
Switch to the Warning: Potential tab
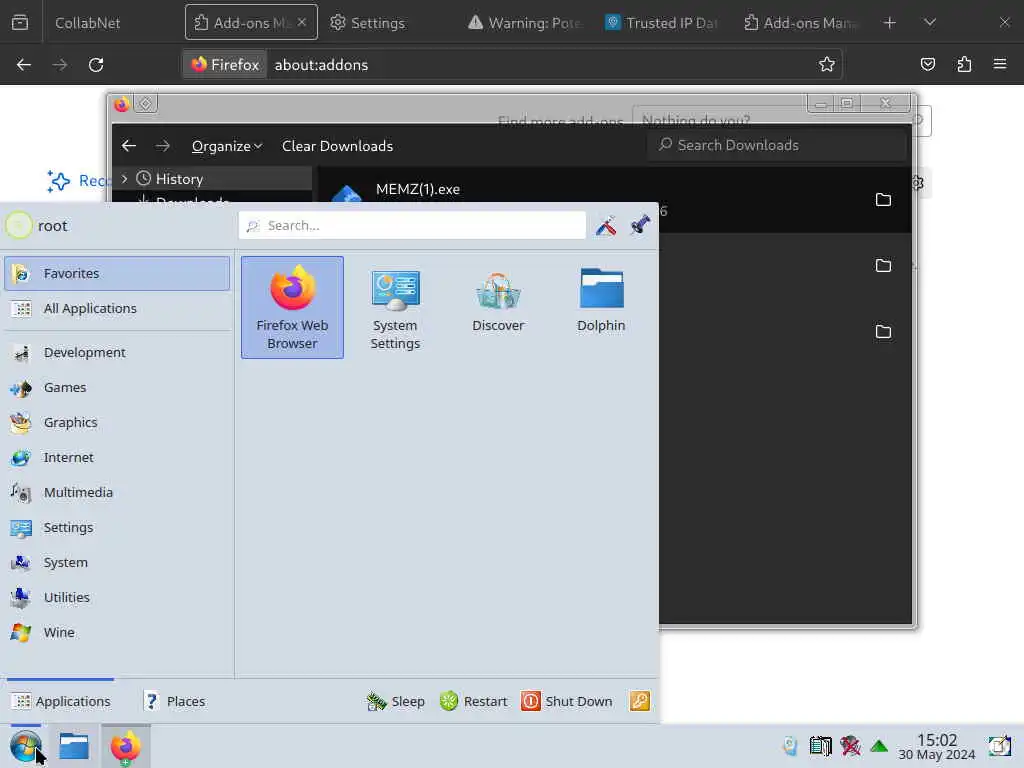point(526,23)
